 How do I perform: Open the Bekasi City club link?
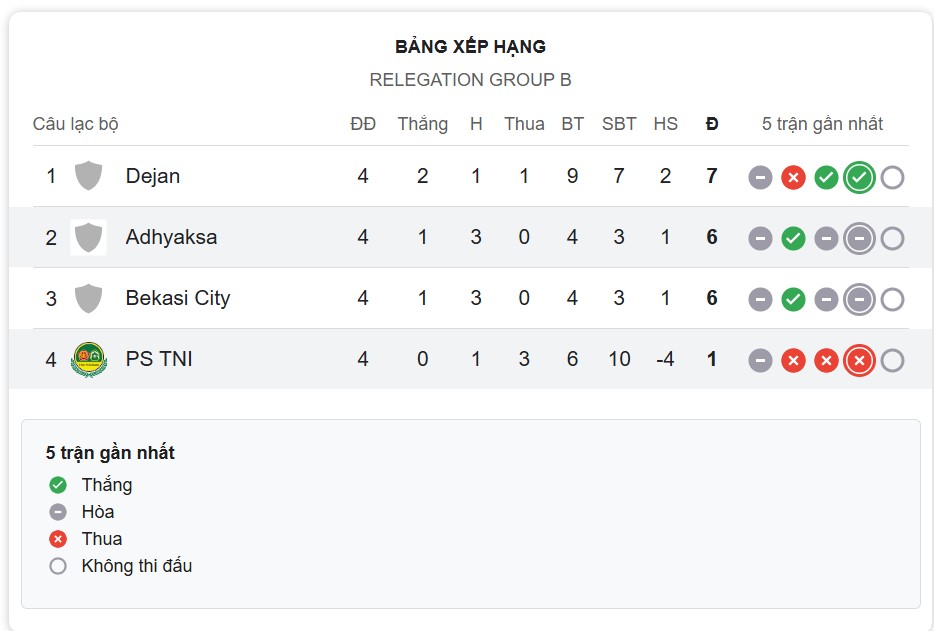(x=178, y=298)
